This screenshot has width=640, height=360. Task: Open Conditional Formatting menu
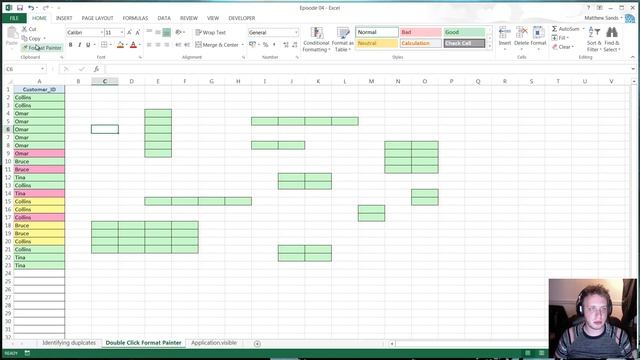point(316,39)
